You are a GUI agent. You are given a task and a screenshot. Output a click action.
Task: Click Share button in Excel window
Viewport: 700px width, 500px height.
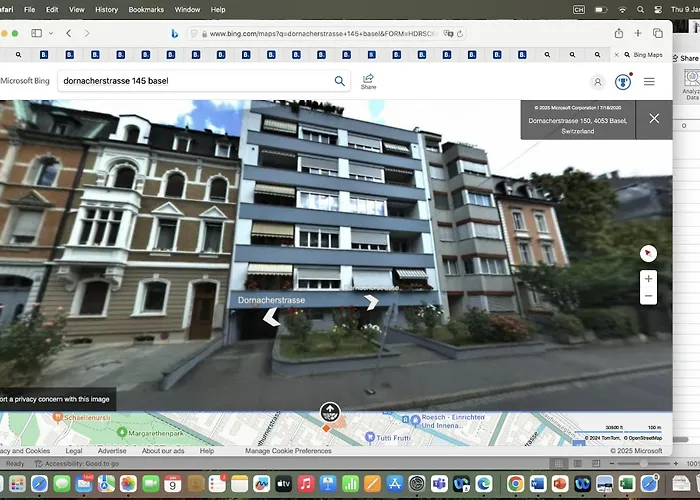[x=686, y=58]
